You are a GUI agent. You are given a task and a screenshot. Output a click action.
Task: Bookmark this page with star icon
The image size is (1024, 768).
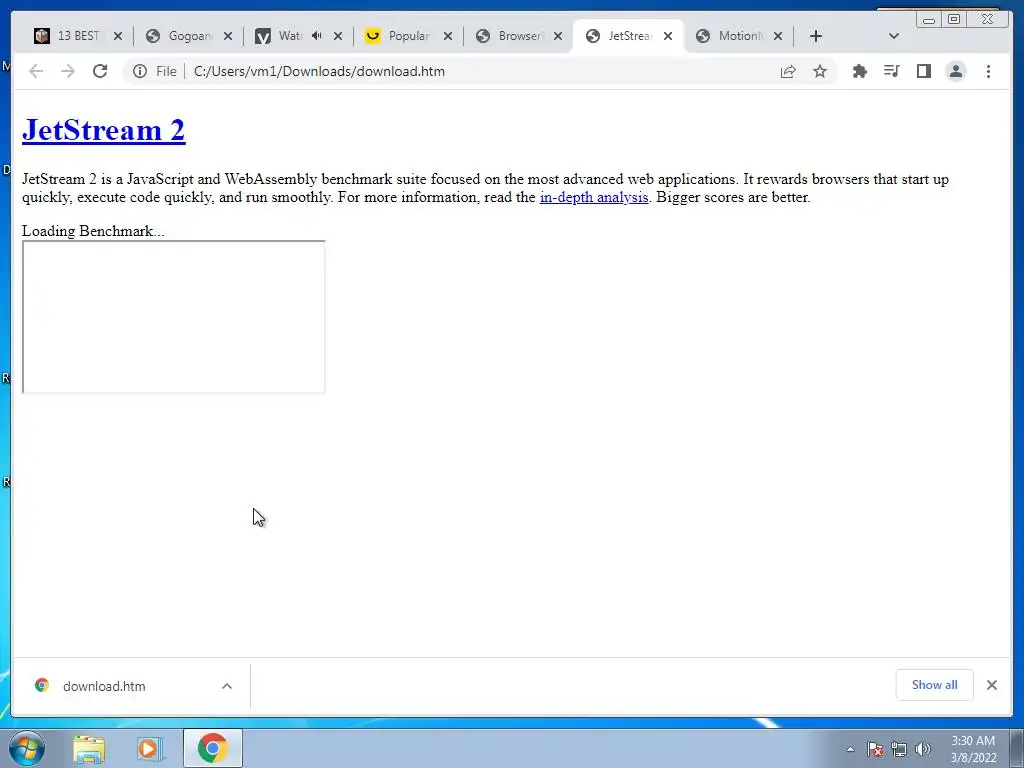click(x=820, y=71)
